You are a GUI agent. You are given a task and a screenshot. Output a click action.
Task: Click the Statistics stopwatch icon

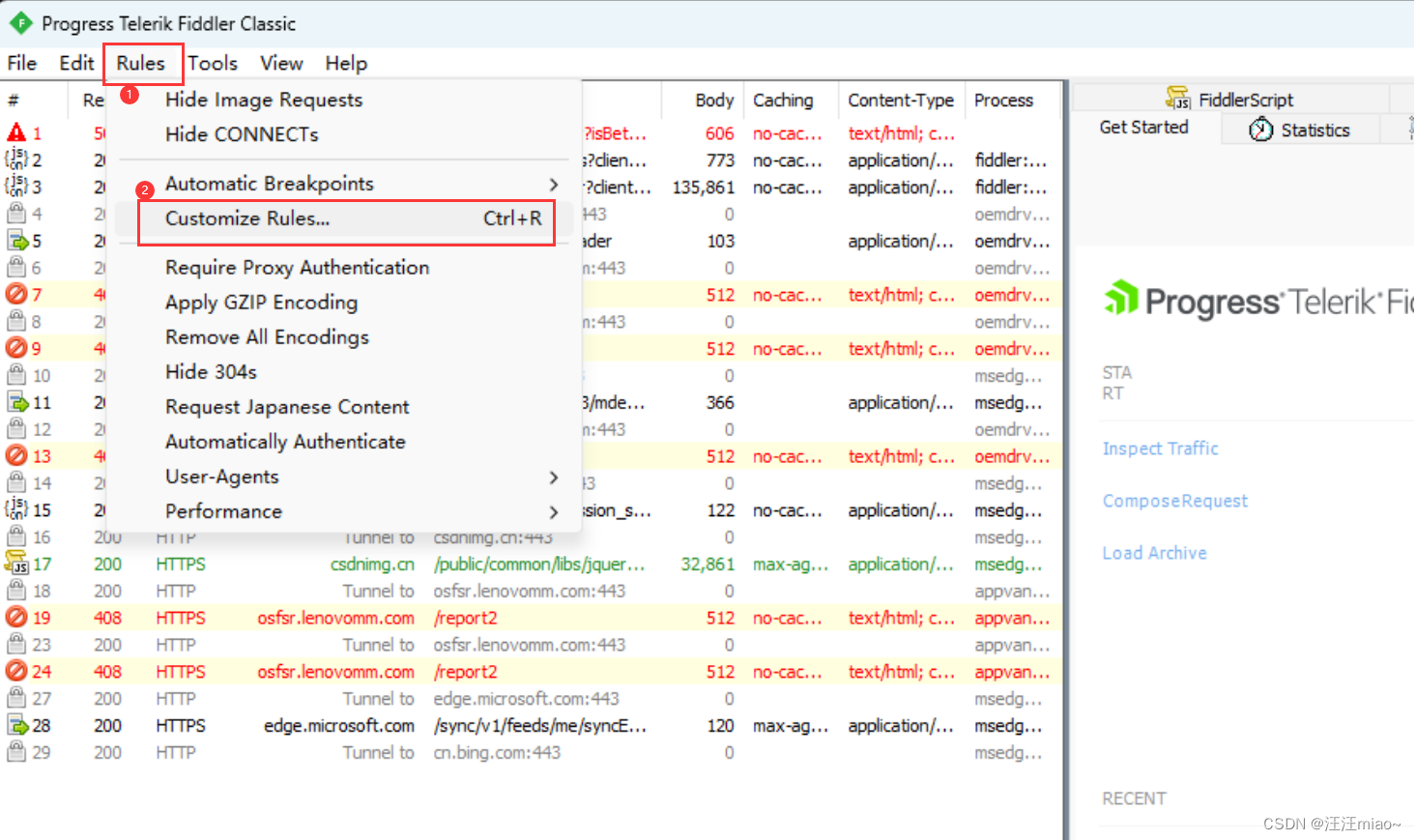[1261, 130]
